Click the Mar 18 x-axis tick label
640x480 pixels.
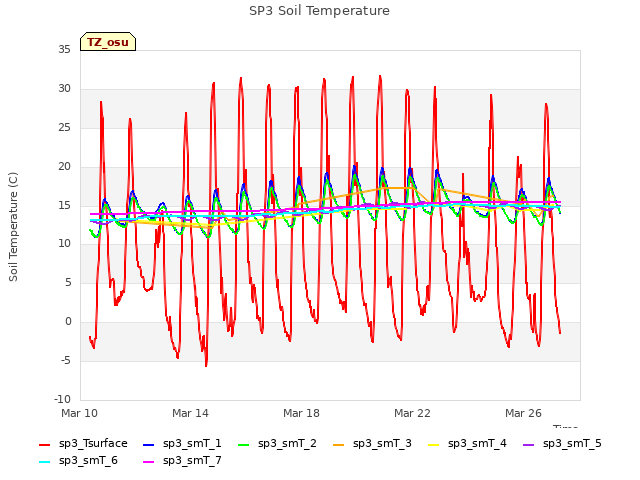tap(301, 413)
